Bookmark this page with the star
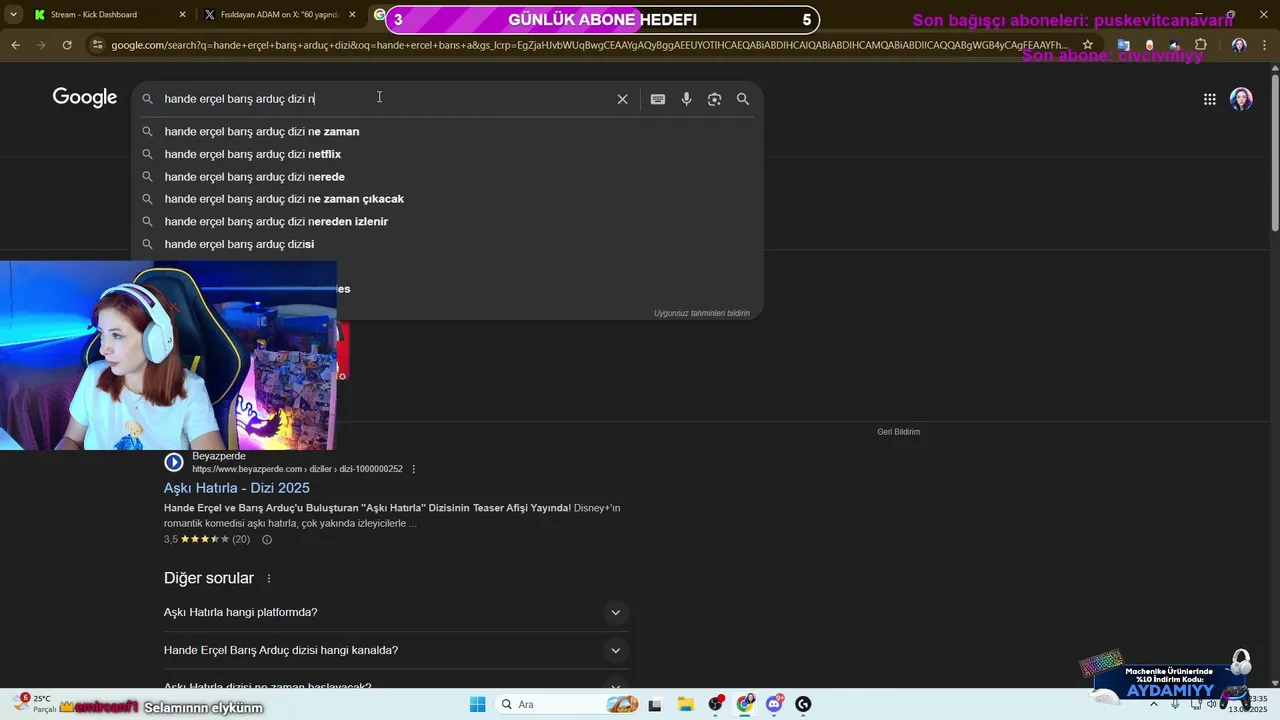 coord(1087,45)
